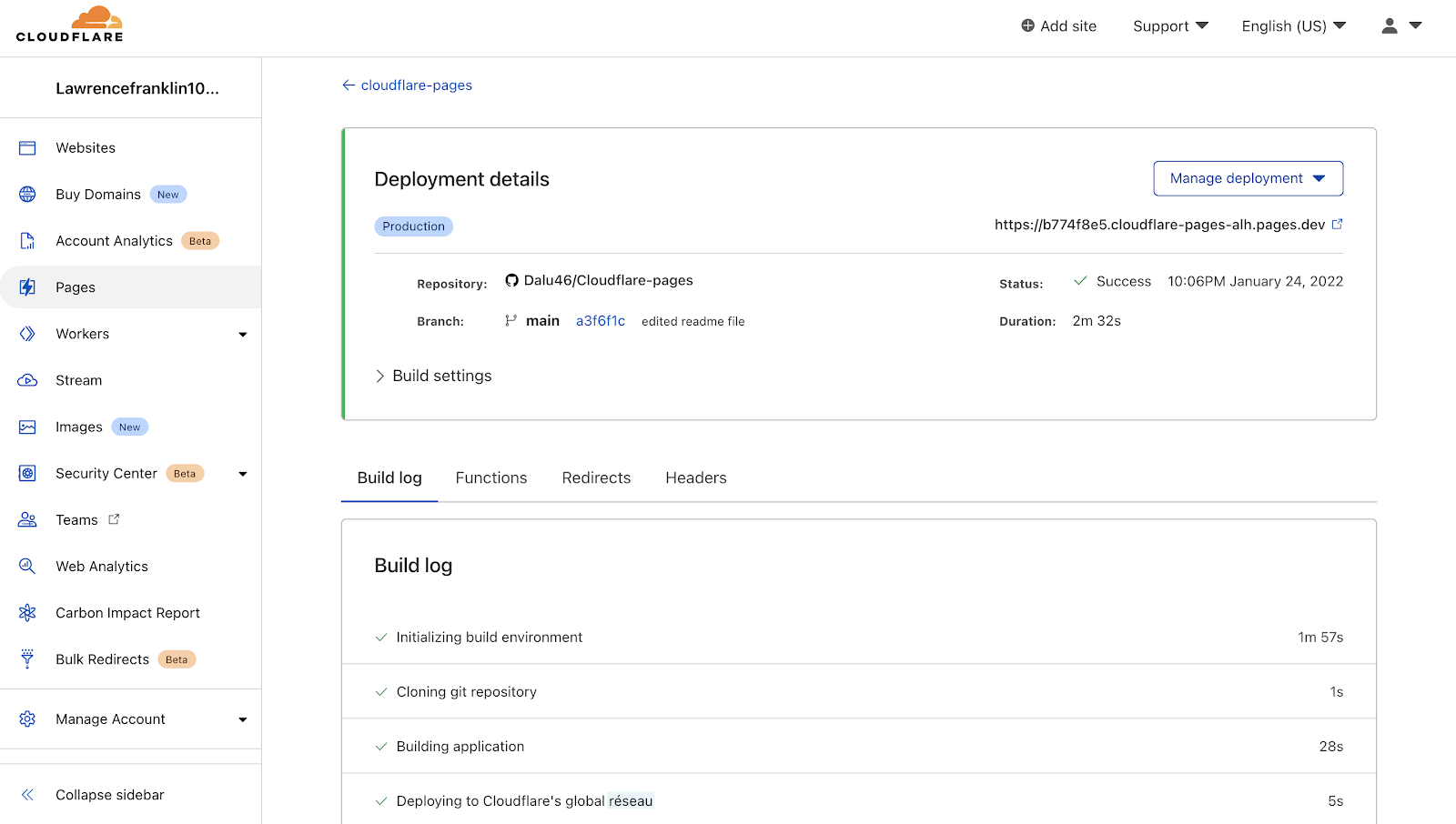This screenshot has height=824, width=1456.
Task: Switch to the Functions tab
Action: (x=491, y=477)
